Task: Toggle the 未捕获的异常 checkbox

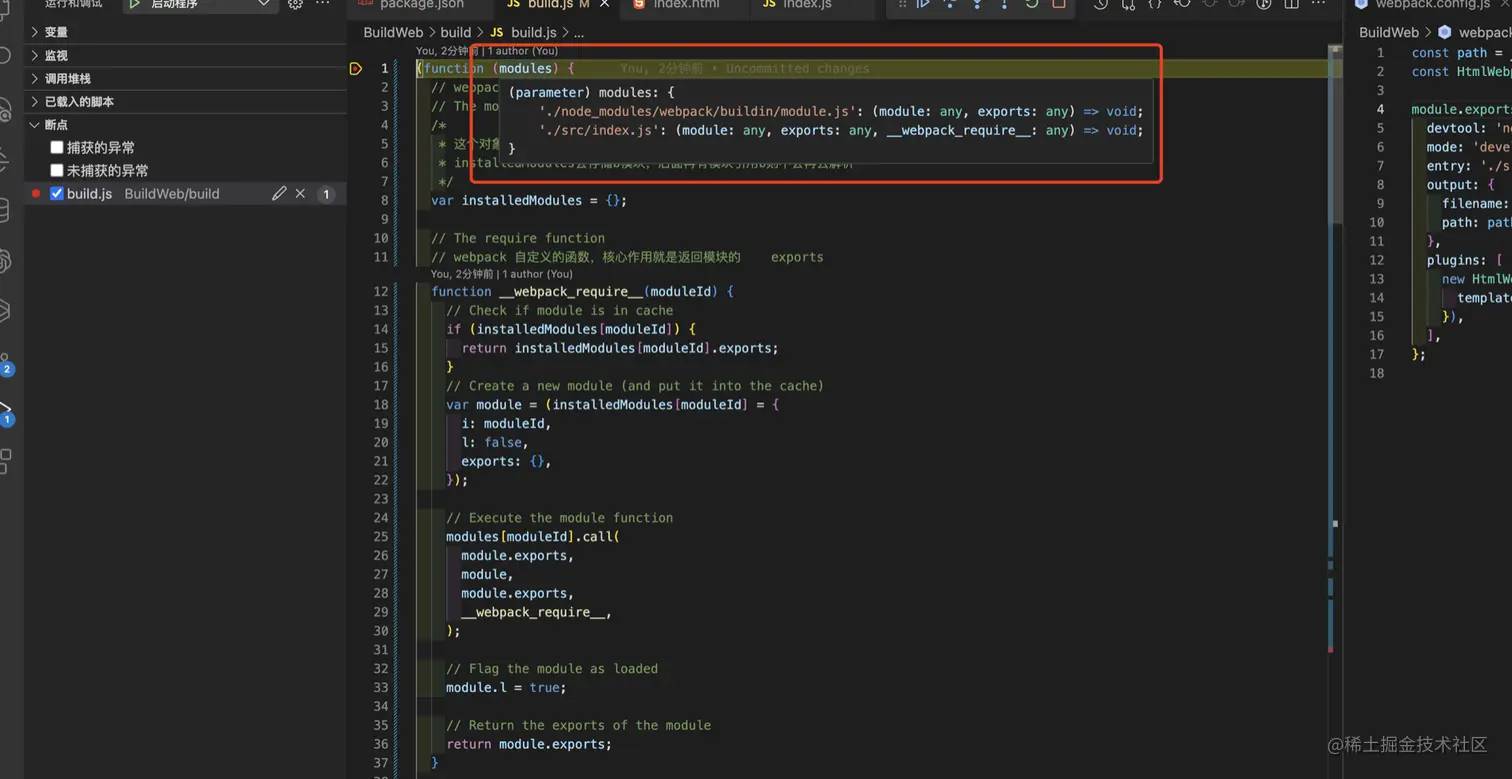Action: point(57,170)
